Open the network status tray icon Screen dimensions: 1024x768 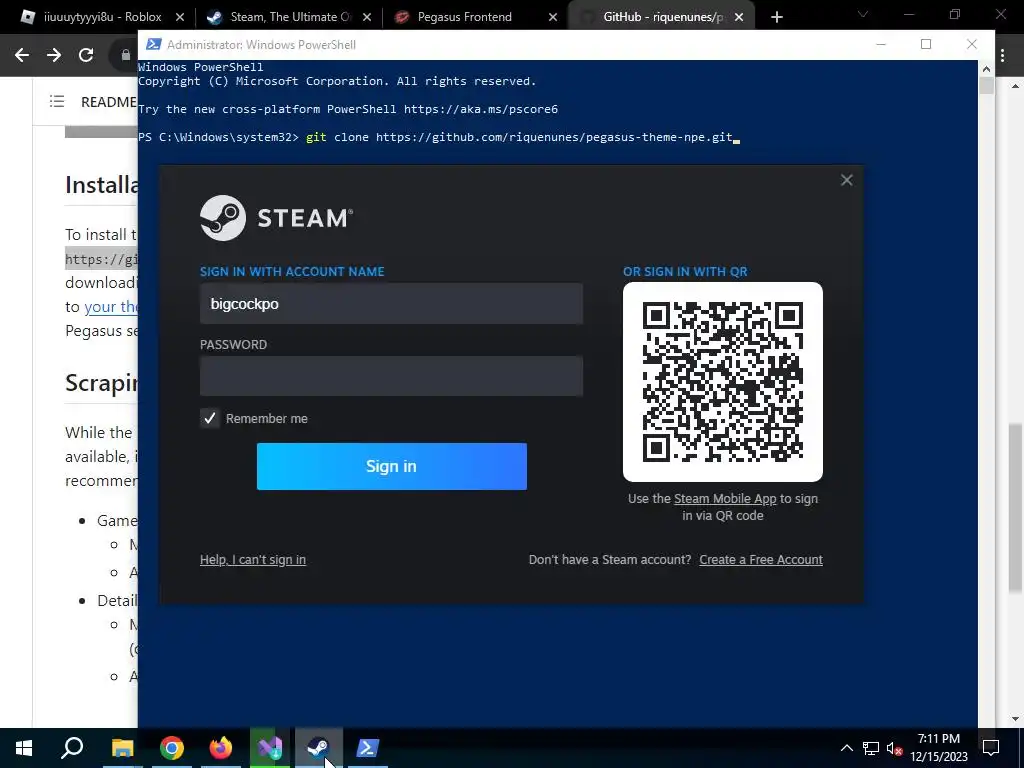click(871, 748)
